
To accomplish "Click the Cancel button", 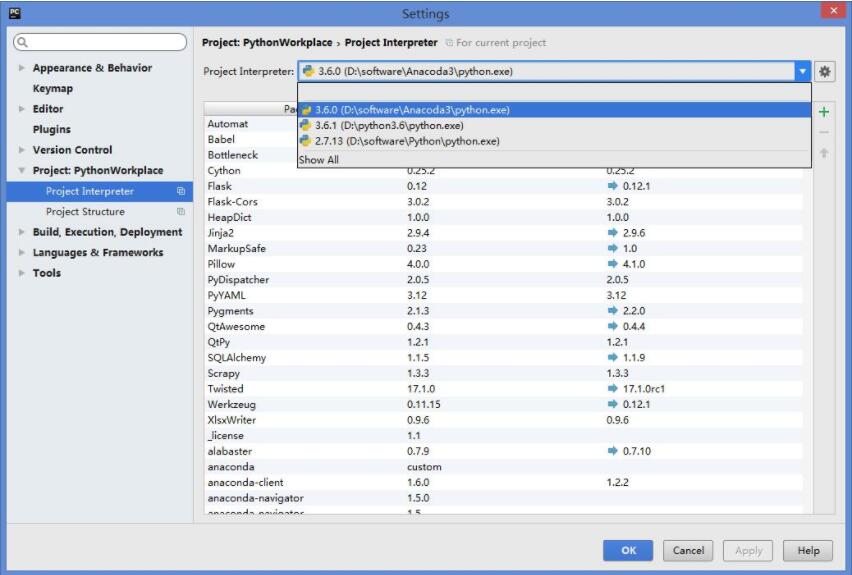I will (688, 551).
